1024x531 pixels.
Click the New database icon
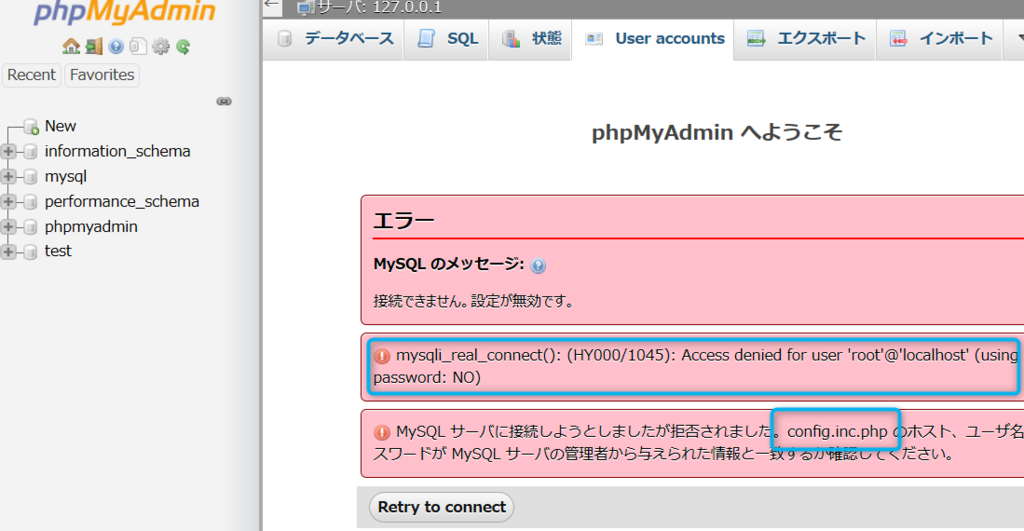[x=31, y=127]
